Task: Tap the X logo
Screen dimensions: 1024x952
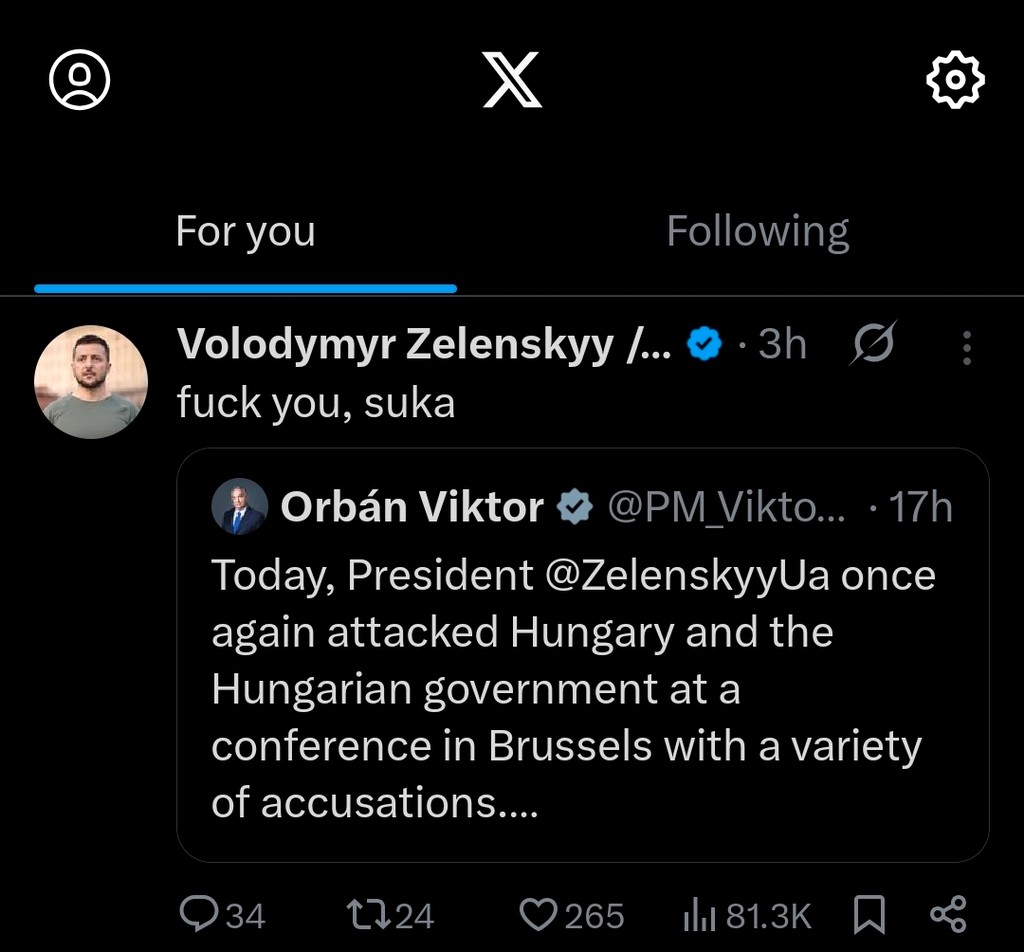Action: click(512, 80)
